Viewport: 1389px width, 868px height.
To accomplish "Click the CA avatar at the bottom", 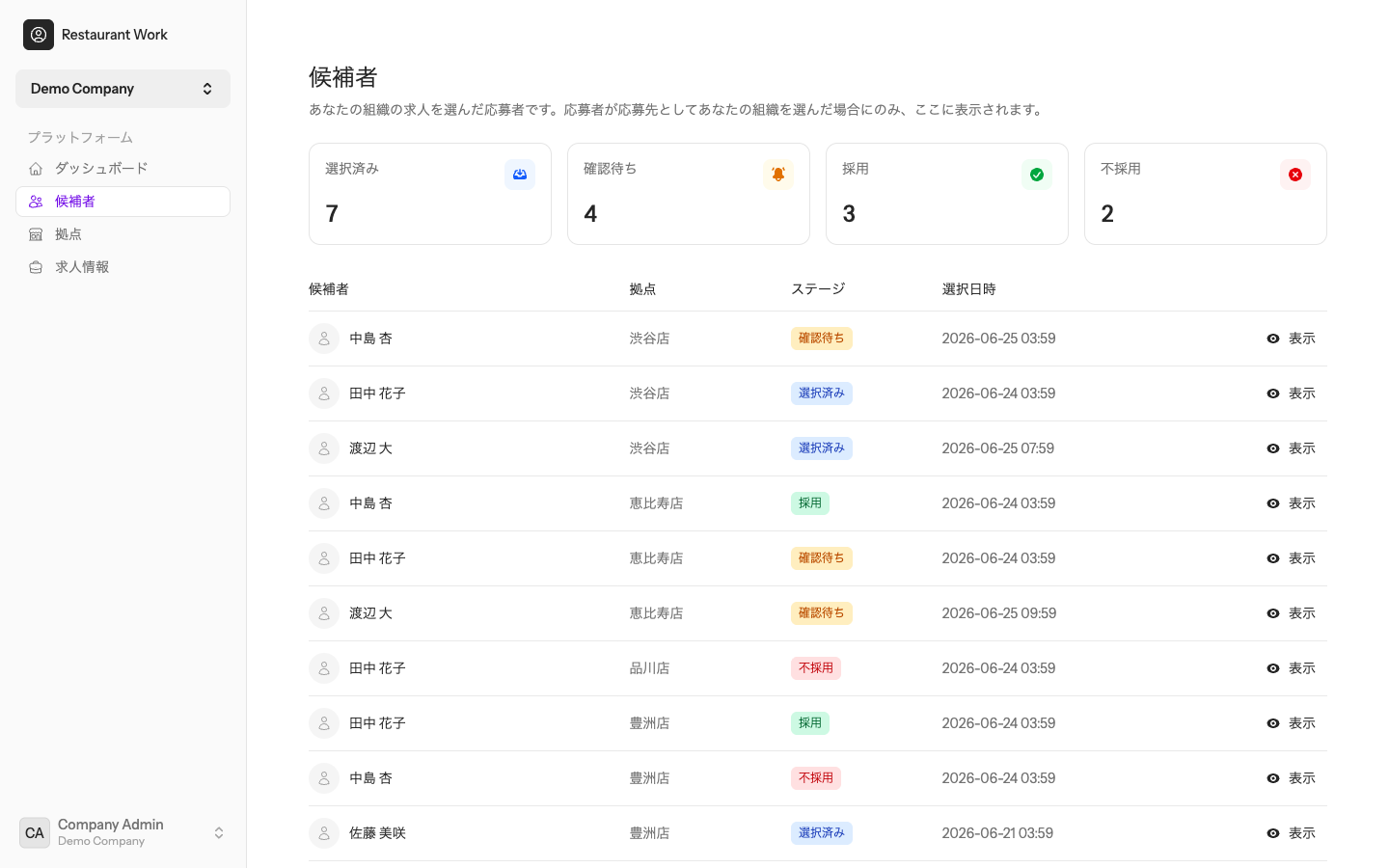I will pos(35,832).
